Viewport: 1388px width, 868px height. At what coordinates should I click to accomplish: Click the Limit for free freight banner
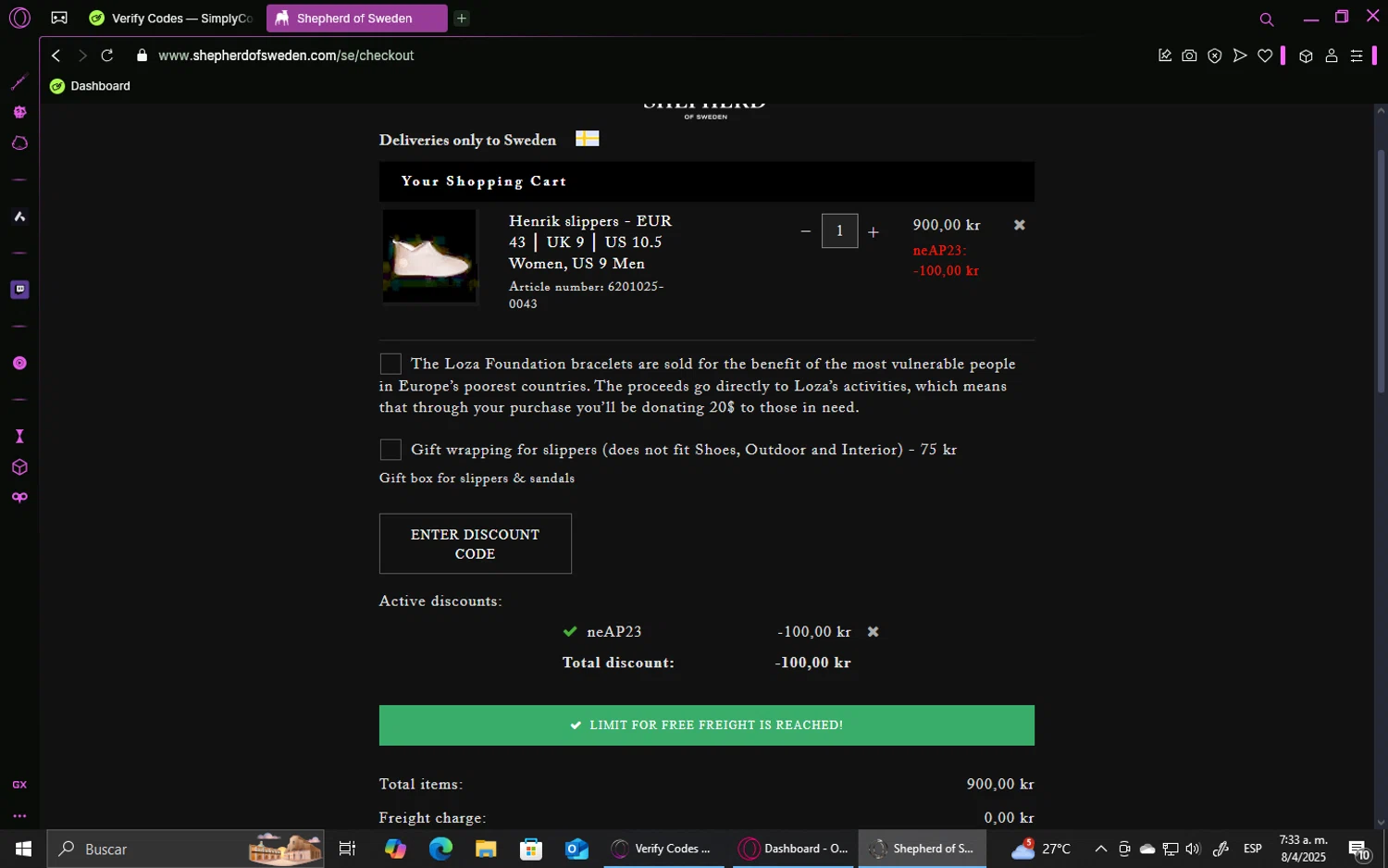[707, 725]
